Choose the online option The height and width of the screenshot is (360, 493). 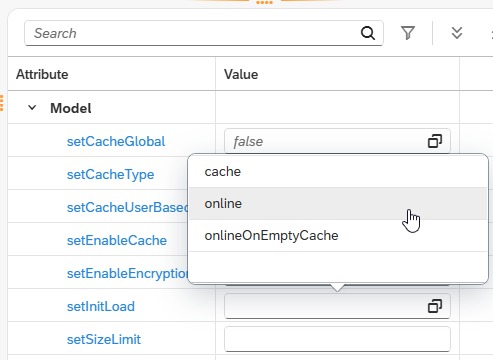point(338,203)
